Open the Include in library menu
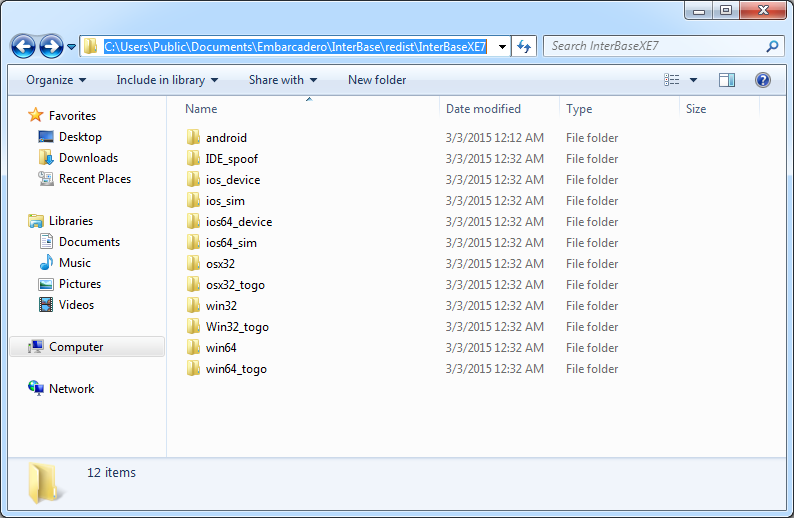This screenshot has height=518, width=794. click(167, 80)
